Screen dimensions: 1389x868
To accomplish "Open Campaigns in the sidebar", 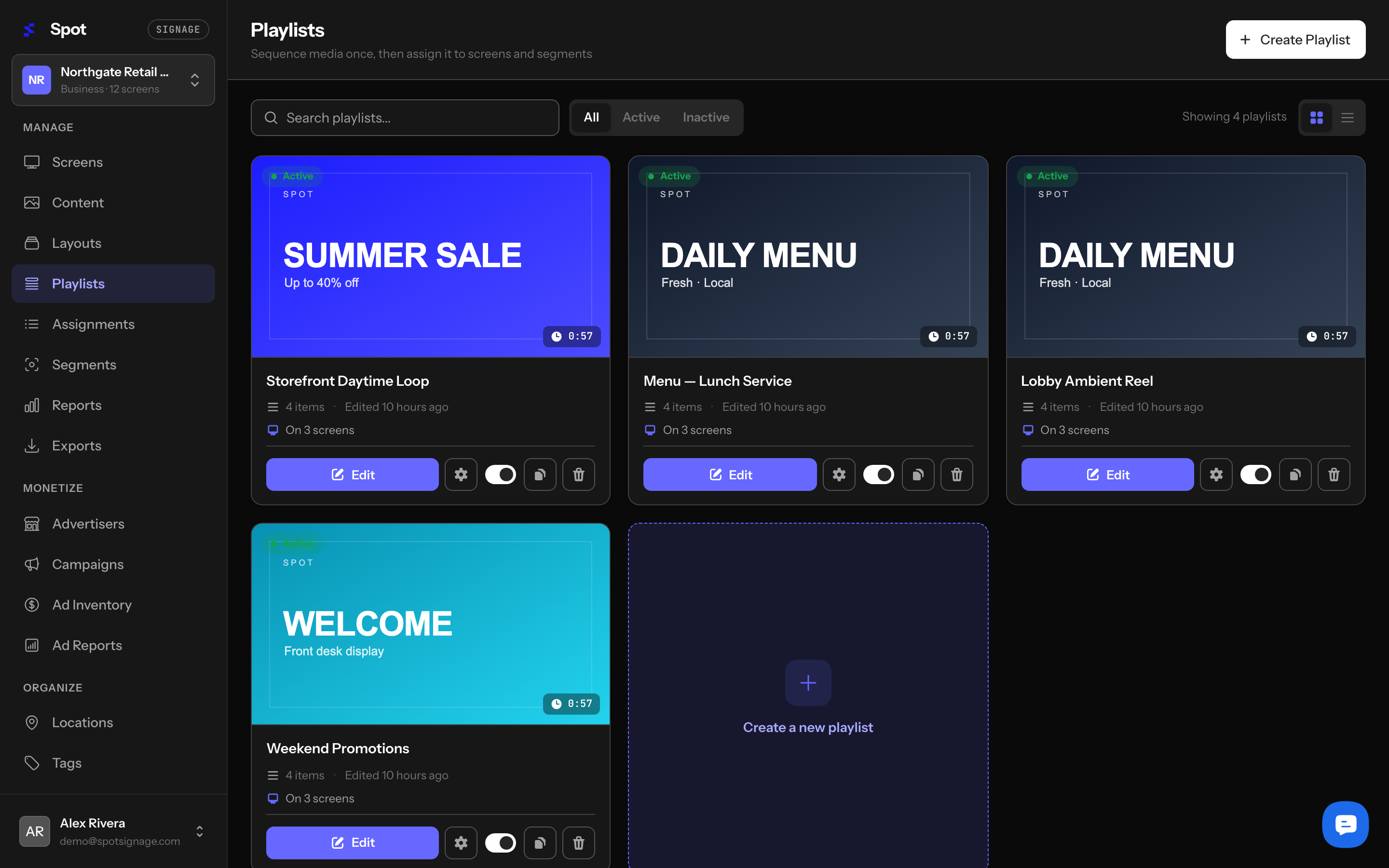I will coord(113,564).
